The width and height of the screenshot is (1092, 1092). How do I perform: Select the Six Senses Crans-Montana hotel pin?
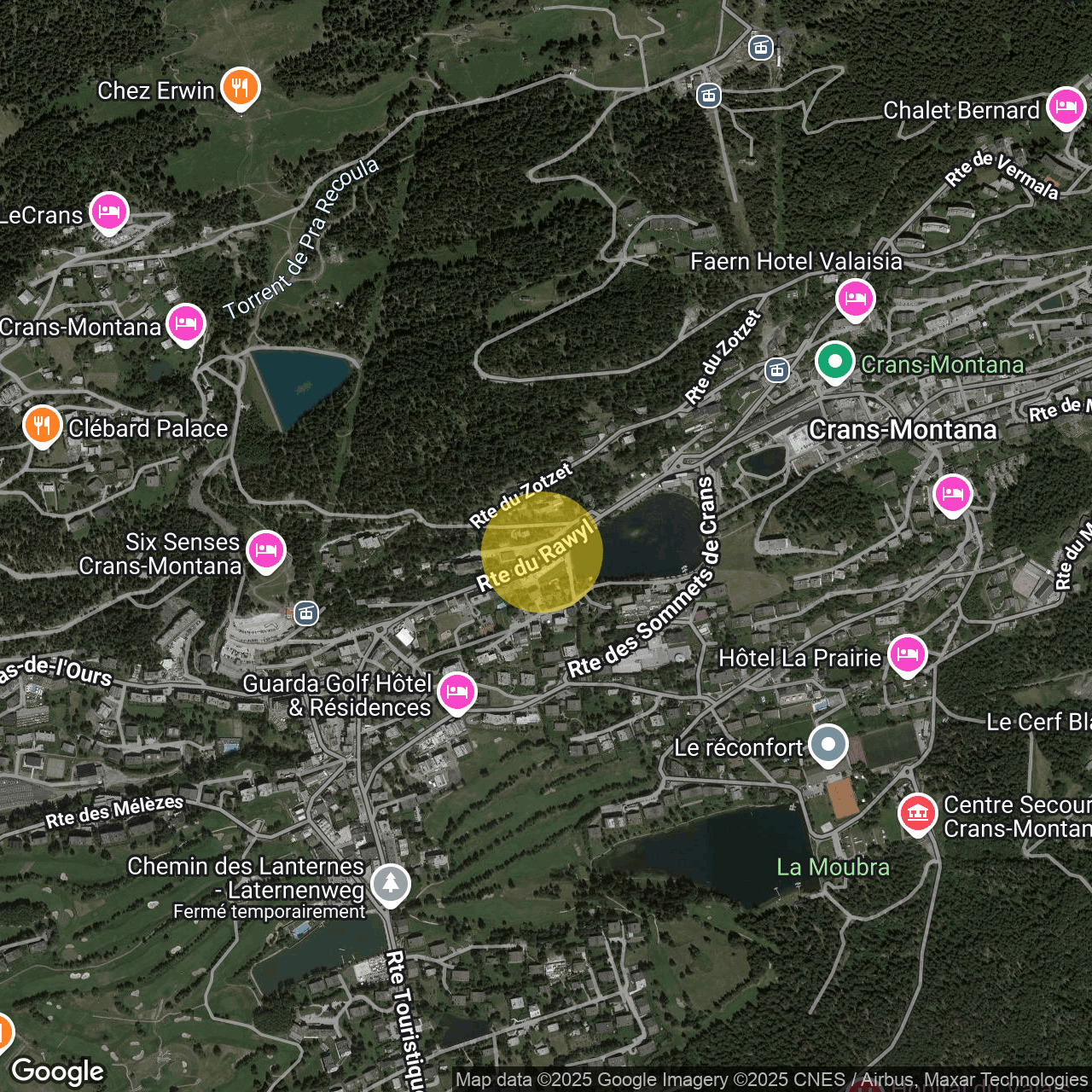click(x=266, y=550)
